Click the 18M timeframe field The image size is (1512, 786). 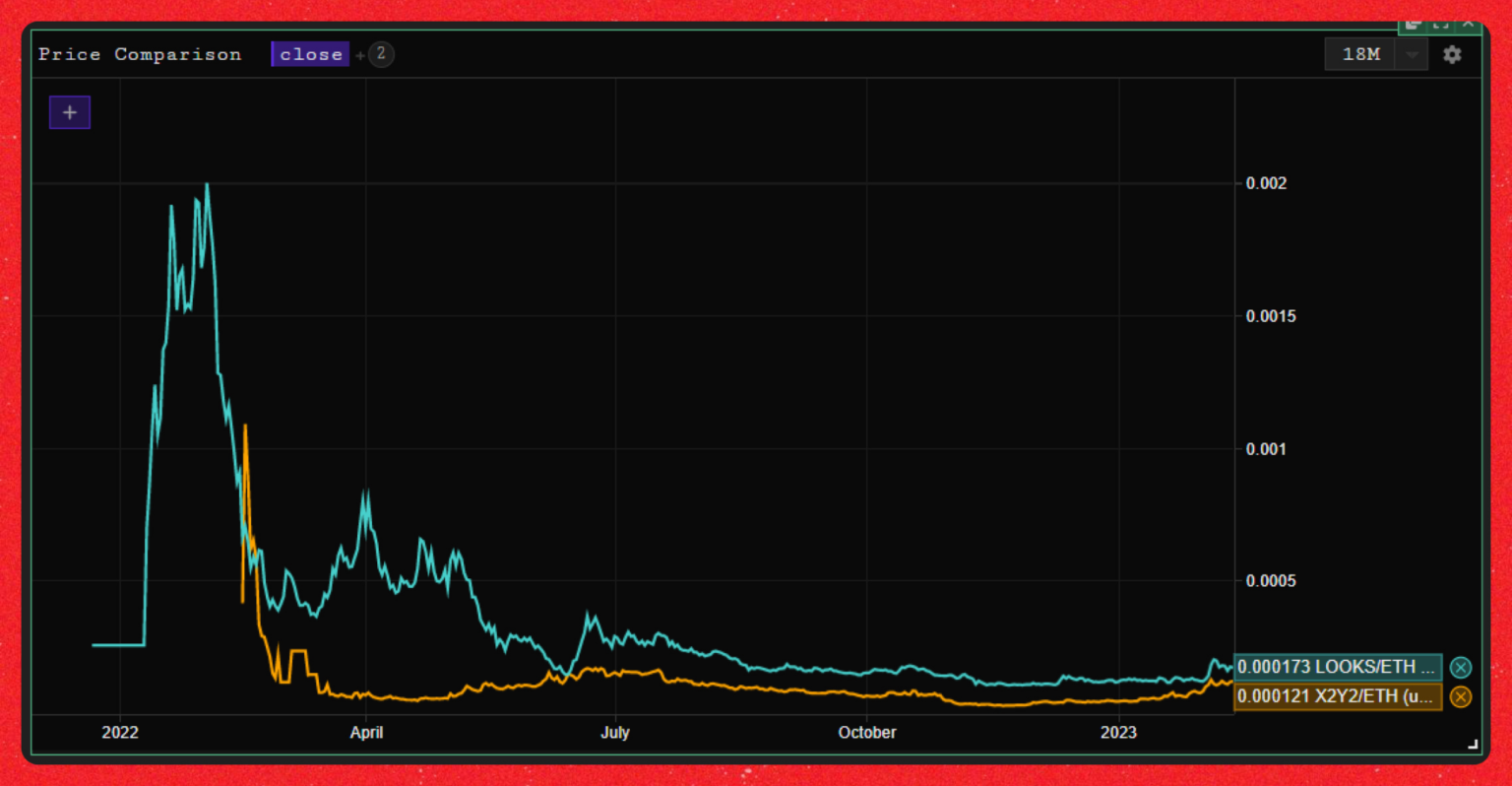1360,55
